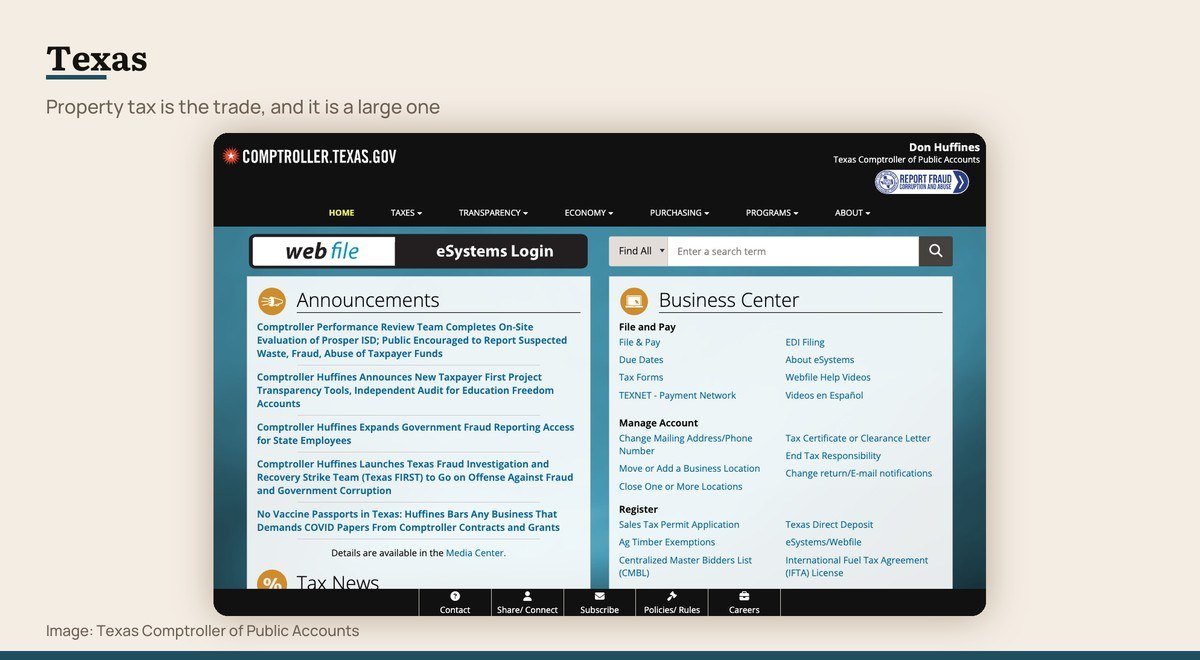Image resolution: width=1200 pixels, height=660 pixels.
Task: Open the Contact footer icon
Action: 455,596
